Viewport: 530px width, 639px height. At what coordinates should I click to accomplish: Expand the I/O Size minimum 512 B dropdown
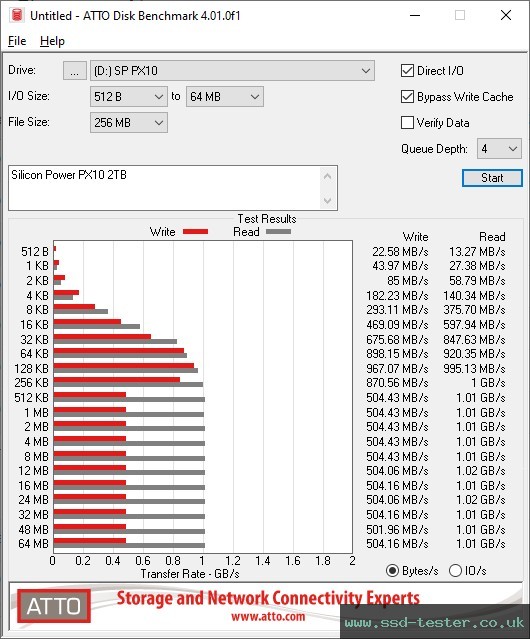pyautogui.click(x=129, y=97)
